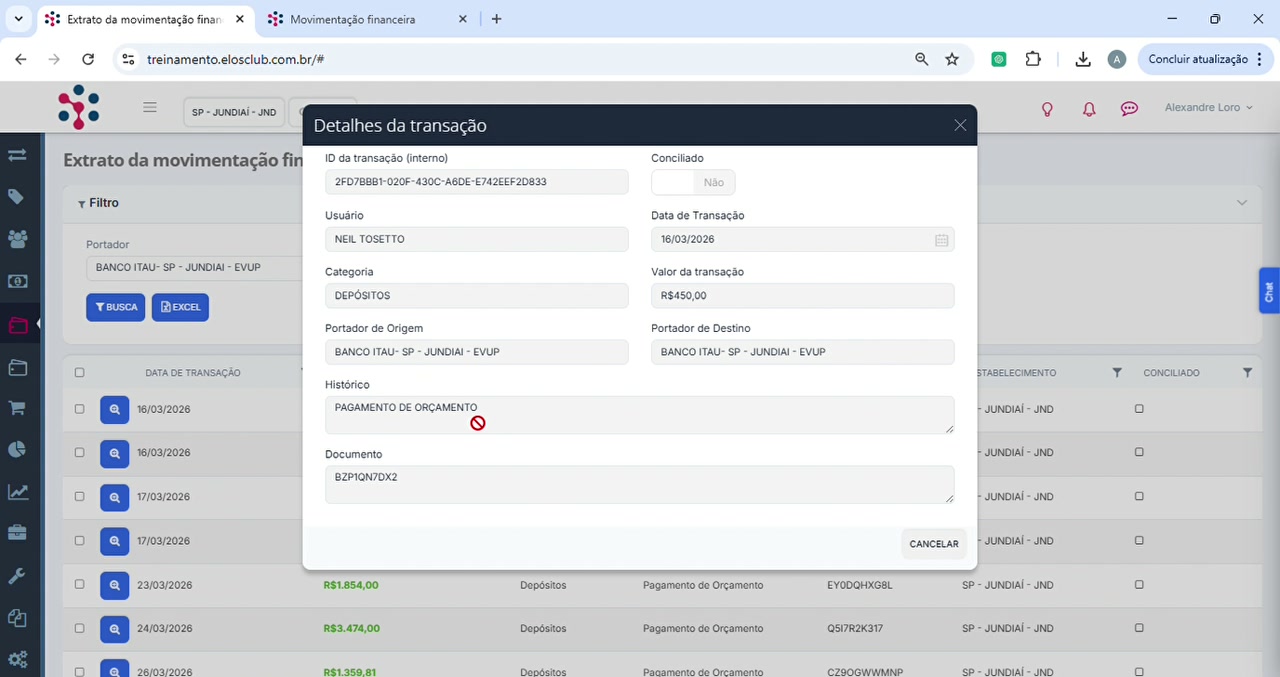Open the side Chat tab
This screenshot has width=1280, height=677.
click(x=1269, y=291)
